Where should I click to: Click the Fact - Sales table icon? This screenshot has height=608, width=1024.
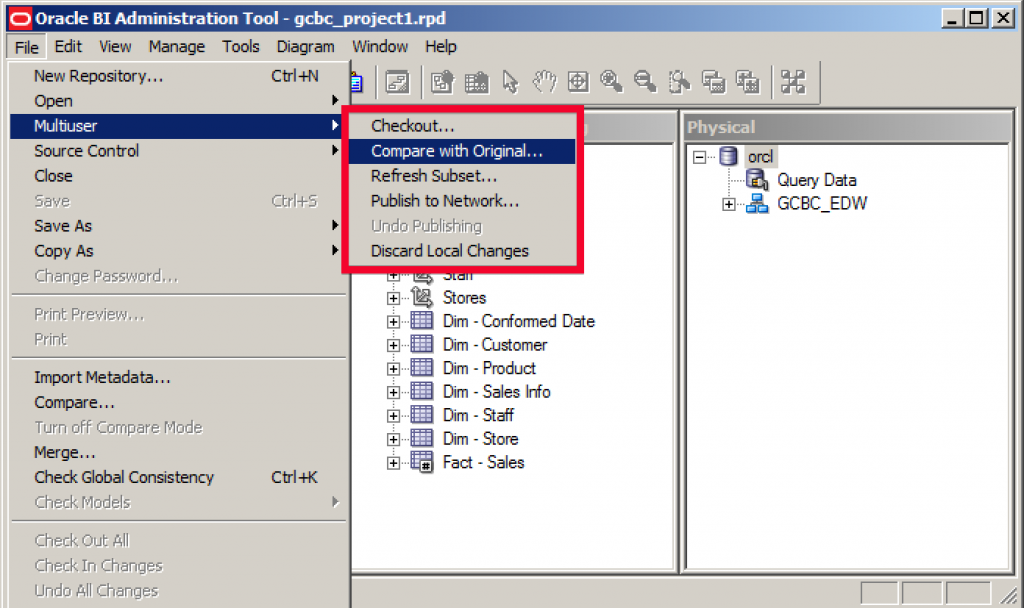[422, 462]
